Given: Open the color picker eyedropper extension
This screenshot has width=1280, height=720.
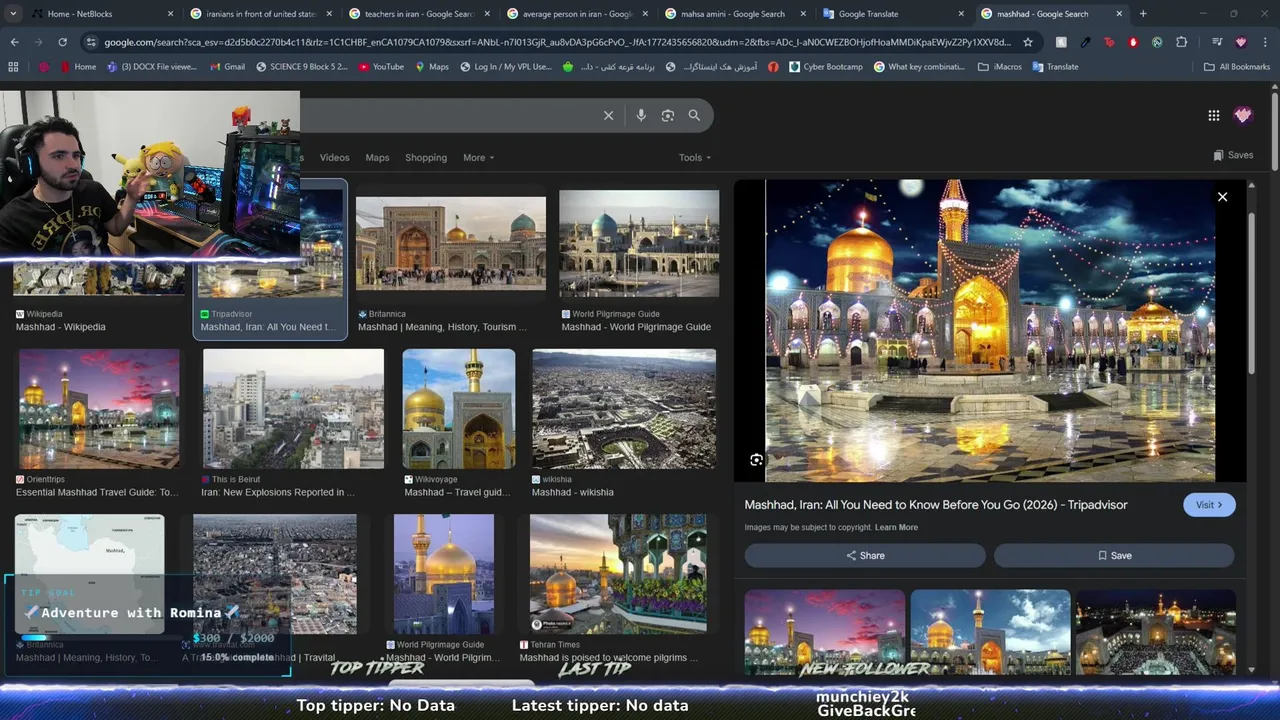Looking at the screenshot, I should (1085, 42).
